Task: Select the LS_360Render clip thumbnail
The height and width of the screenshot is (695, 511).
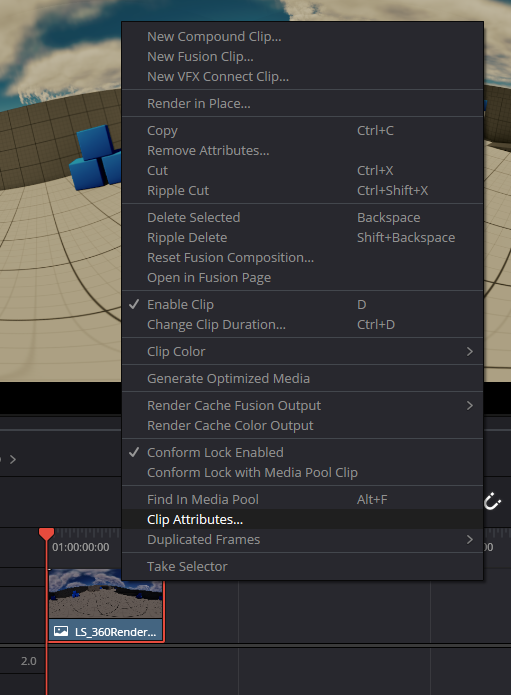Action: click(x=105, y=594)
